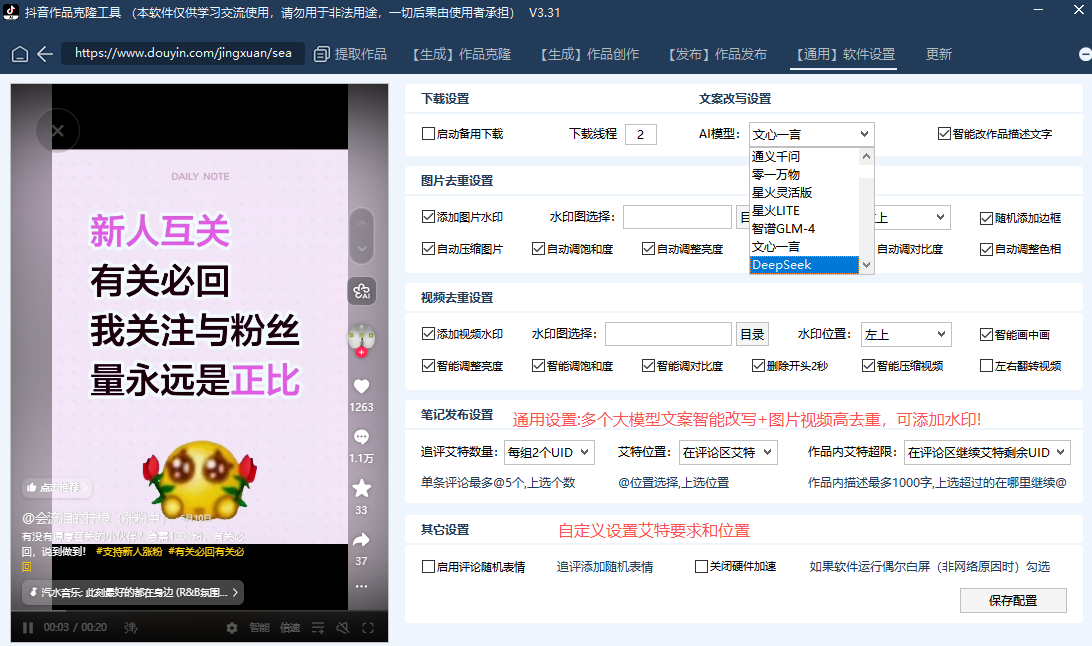Open the 汽水音乐 music track link
Viewport: 1092px width, 646px height.
tap(133, 592)
